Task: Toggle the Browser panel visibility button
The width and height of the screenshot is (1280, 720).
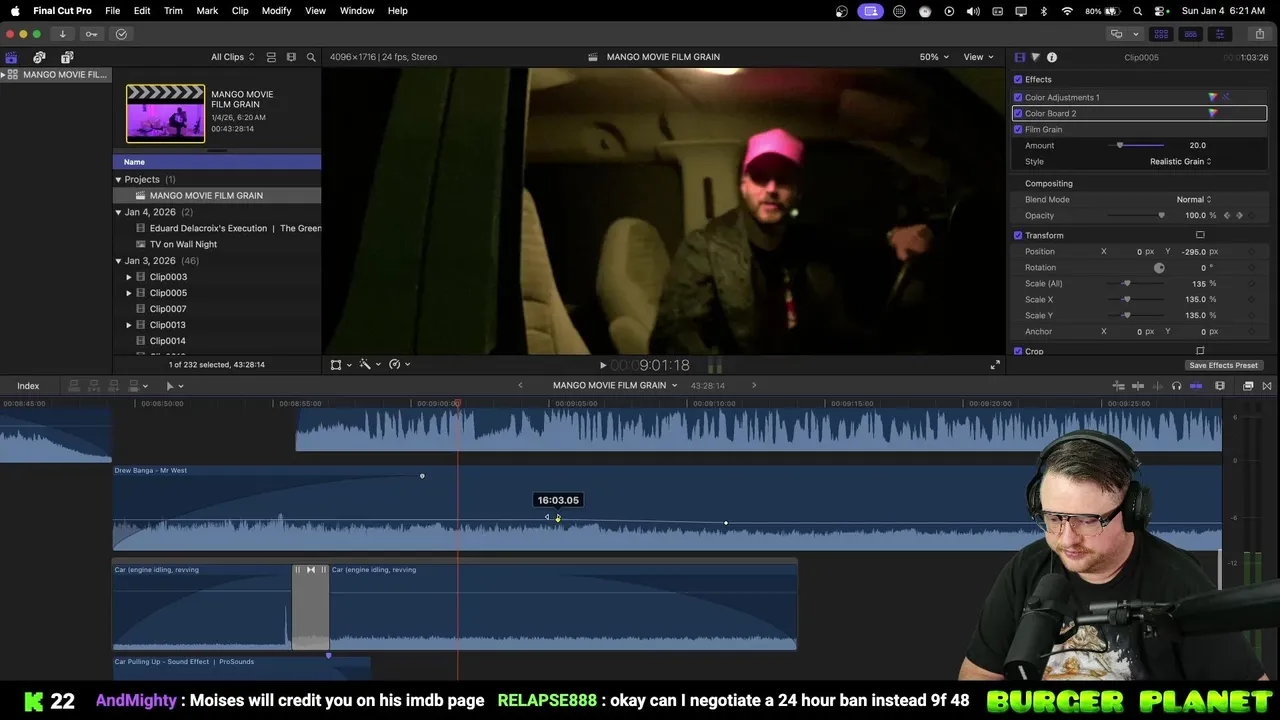Action: tap(1161, 34)
